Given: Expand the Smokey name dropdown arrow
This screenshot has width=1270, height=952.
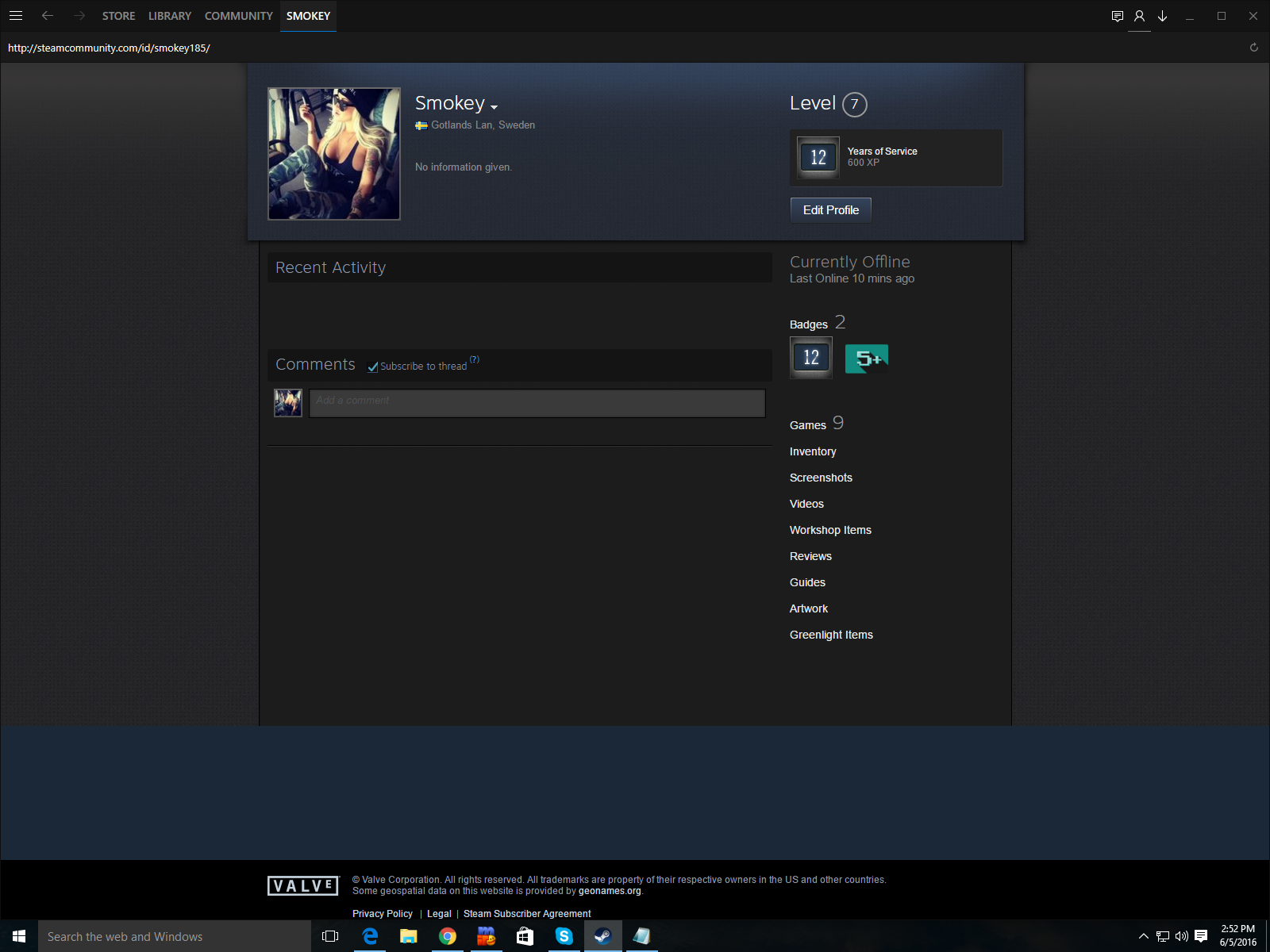Looking at the screenshot, I should click(x=494, y=107).
